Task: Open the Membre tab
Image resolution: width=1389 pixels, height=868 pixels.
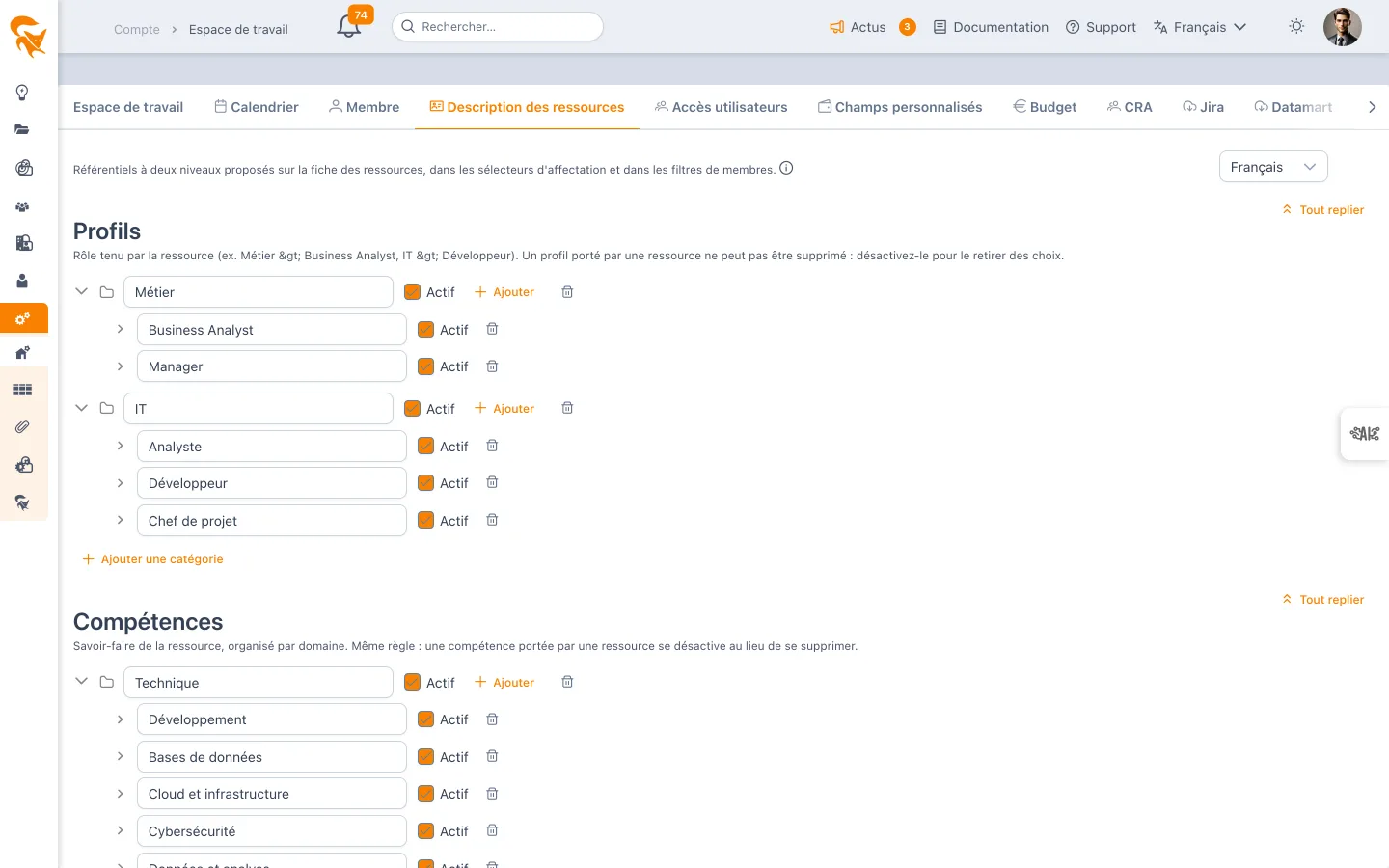Action: (x=364, y=107)
